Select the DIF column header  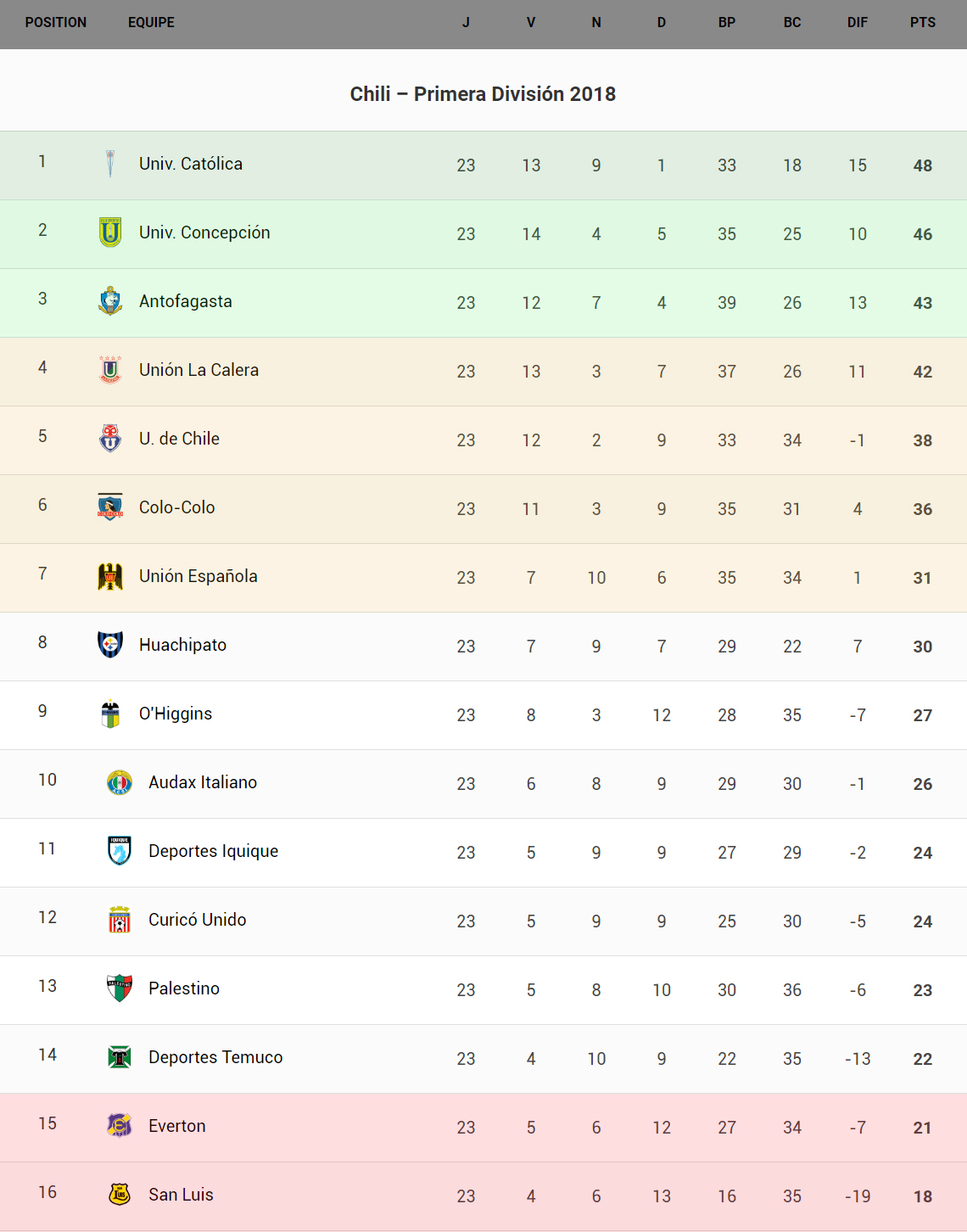tap(858, 23)
